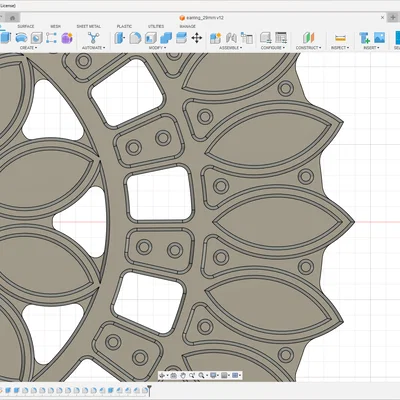
Task: Expand the CREATE dropdown
Action: pos(28,48)
